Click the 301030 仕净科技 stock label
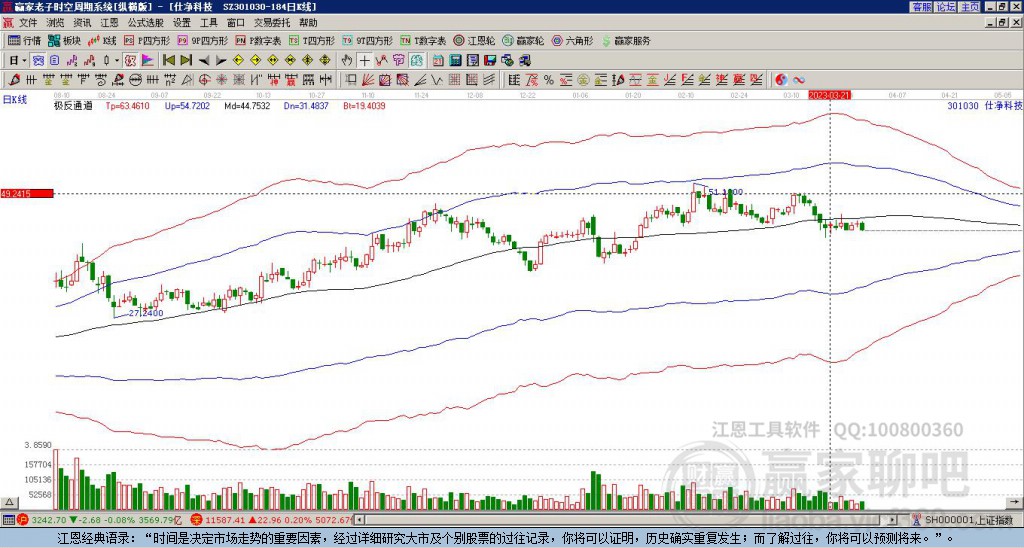Viewport: 1024px width, 548px height. (x=984, y=106)
